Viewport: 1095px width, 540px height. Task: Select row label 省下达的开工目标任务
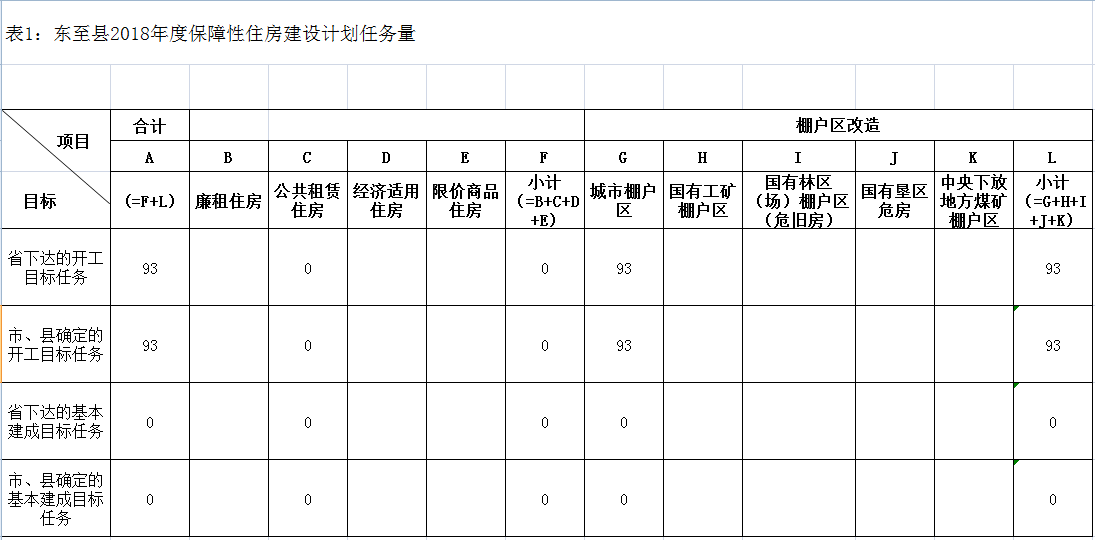point(56,268)
